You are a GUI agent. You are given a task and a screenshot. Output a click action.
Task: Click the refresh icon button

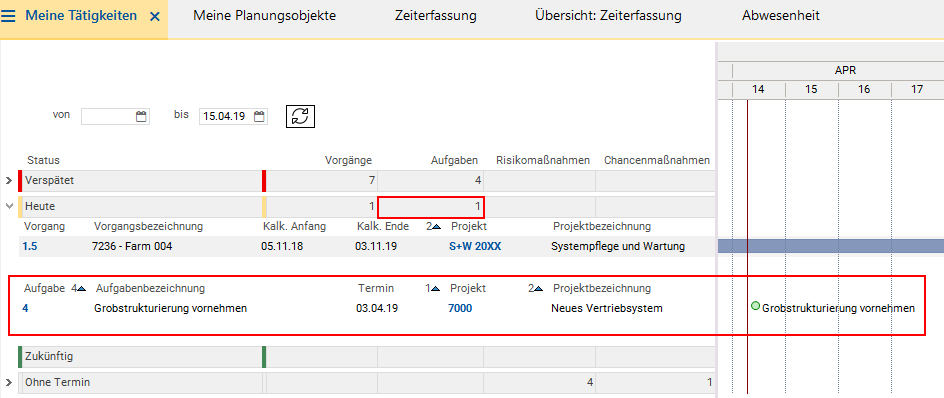300,116
